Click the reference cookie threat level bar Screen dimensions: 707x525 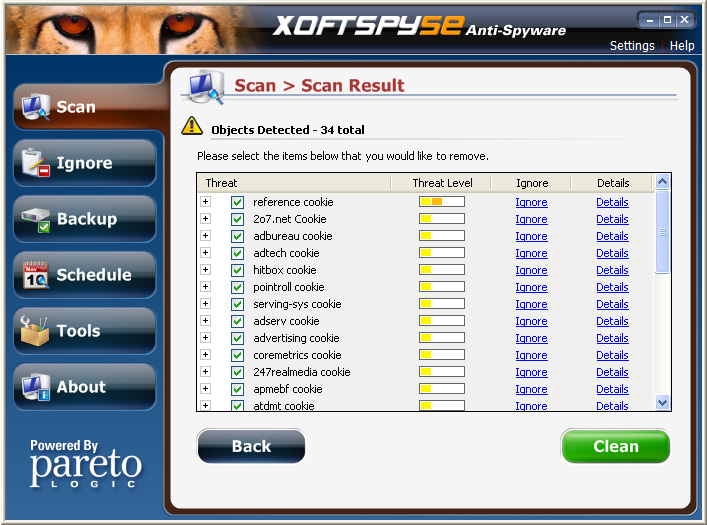tap(442, 202)
